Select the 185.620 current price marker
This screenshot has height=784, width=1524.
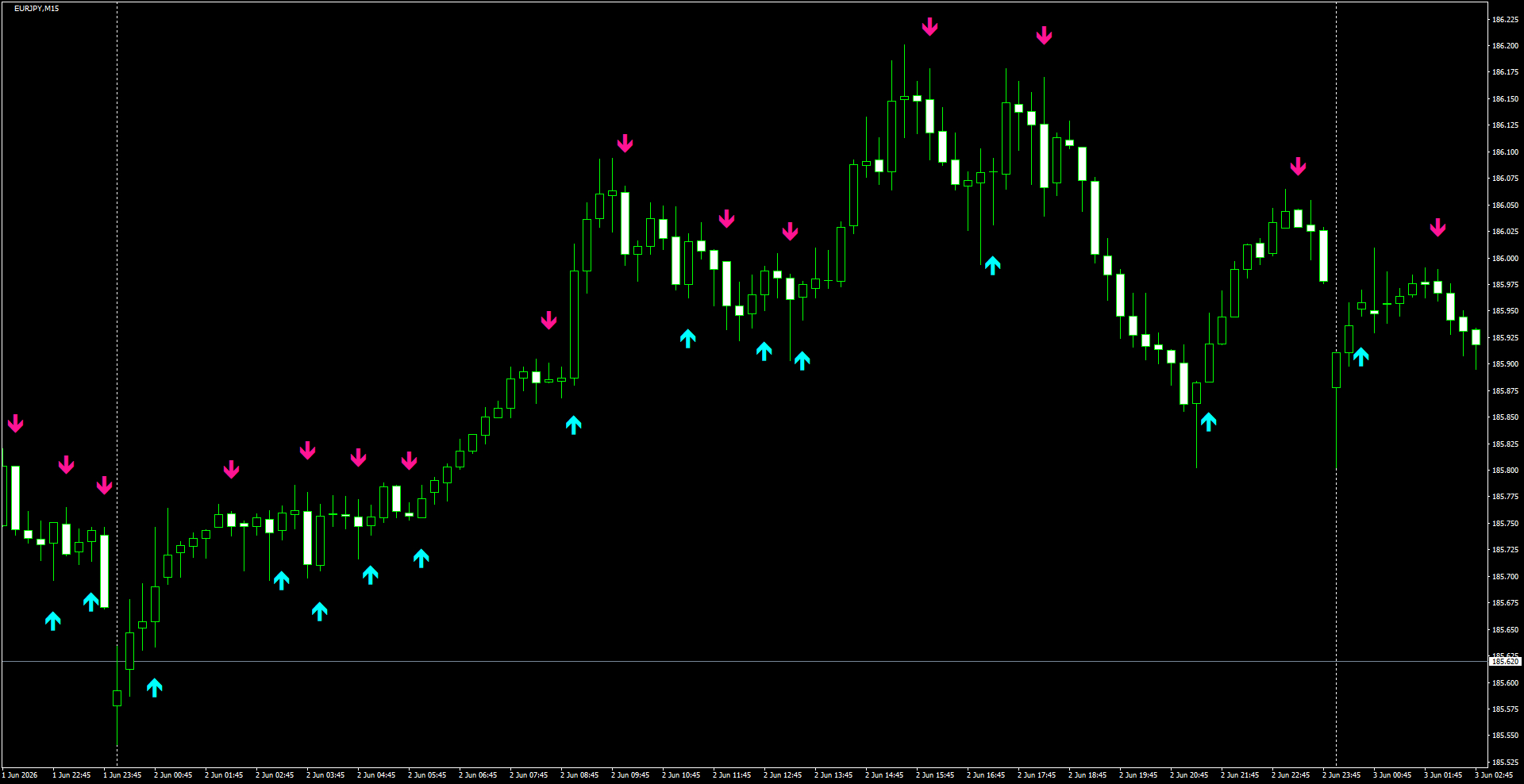1505,661
